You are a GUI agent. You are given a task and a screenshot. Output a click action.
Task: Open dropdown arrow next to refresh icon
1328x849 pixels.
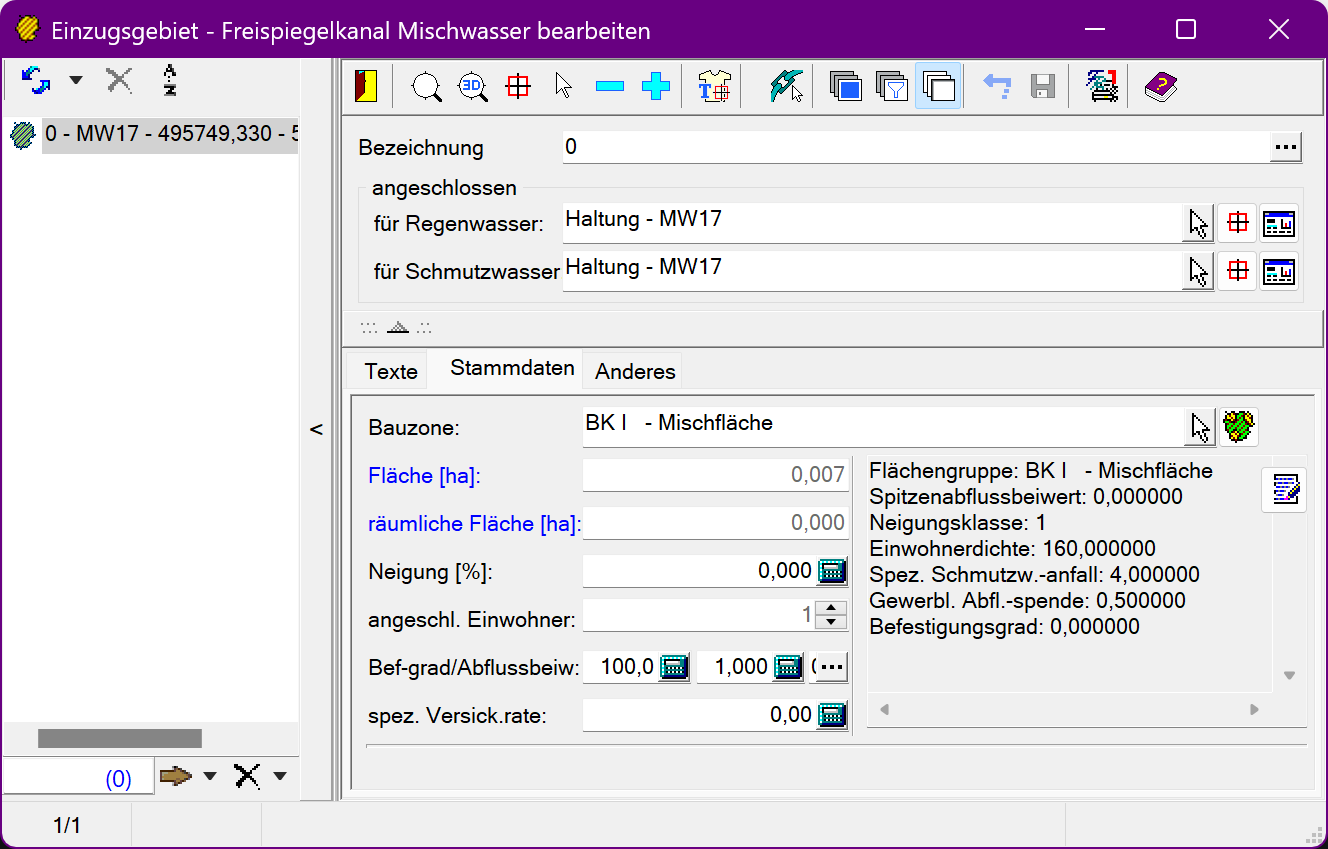(x=76, y=80)
